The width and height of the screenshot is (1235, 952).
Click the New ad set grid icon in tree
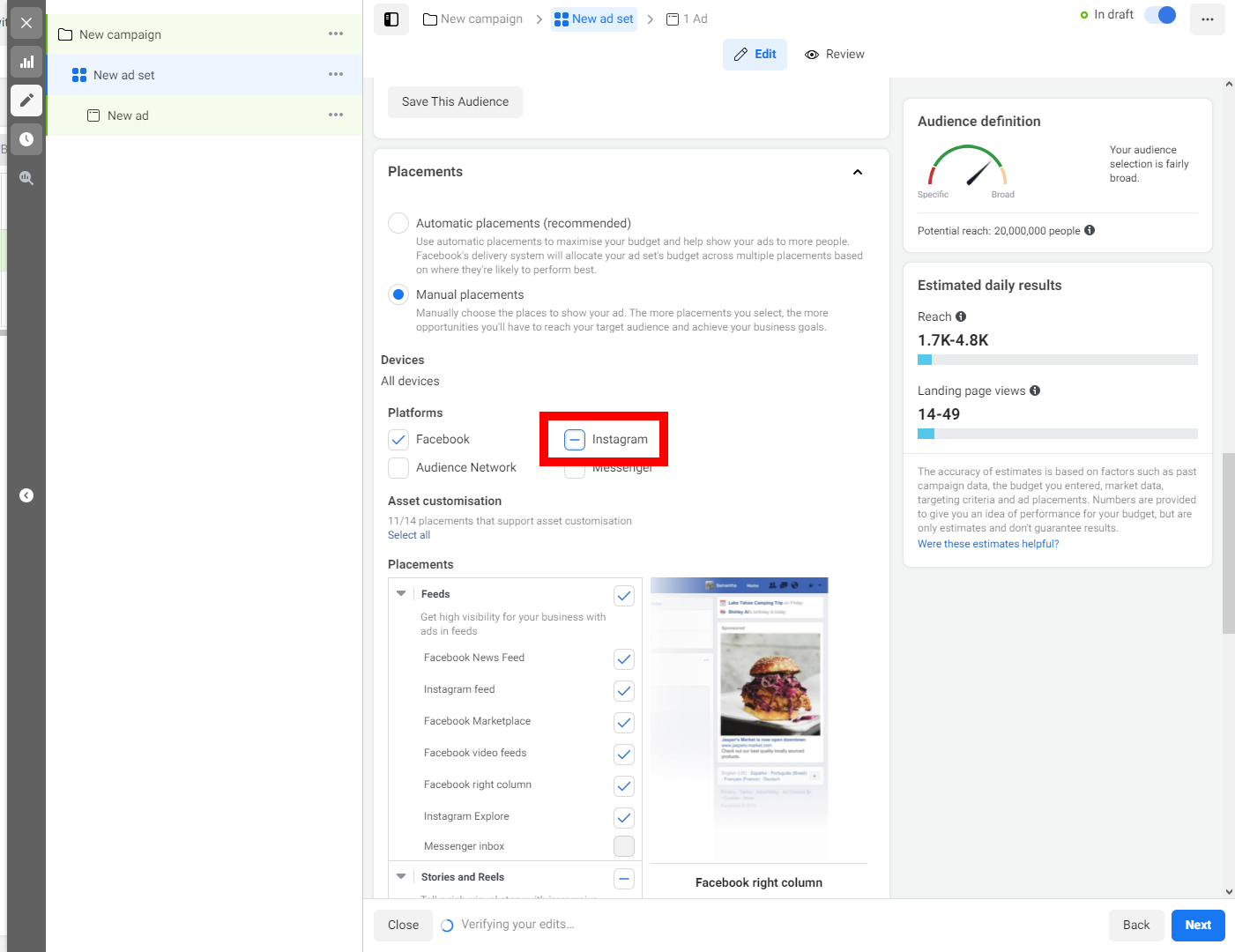coord(79,75)
